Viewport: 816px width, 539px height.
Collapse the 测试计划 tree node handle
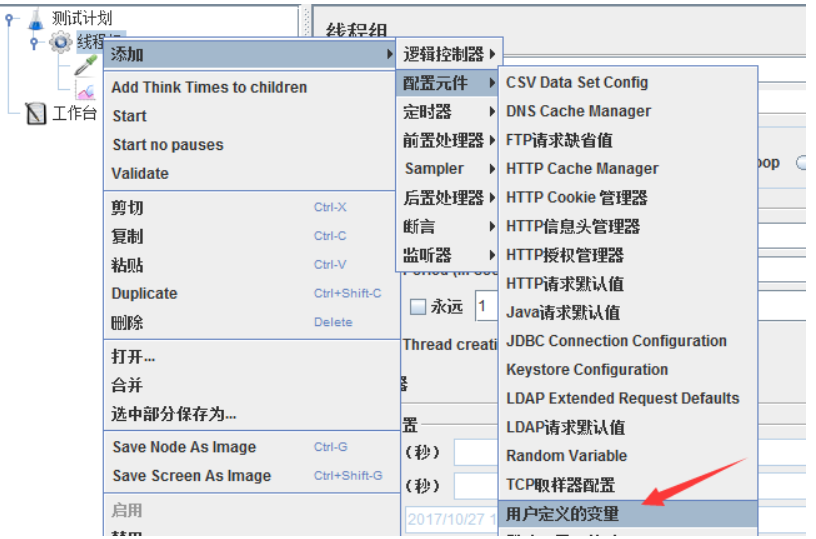coord(9,19)
